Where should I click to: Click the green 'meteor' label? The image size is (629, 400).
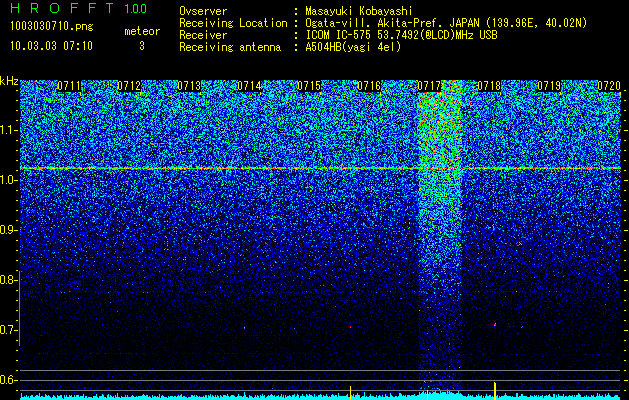(142, 31)
